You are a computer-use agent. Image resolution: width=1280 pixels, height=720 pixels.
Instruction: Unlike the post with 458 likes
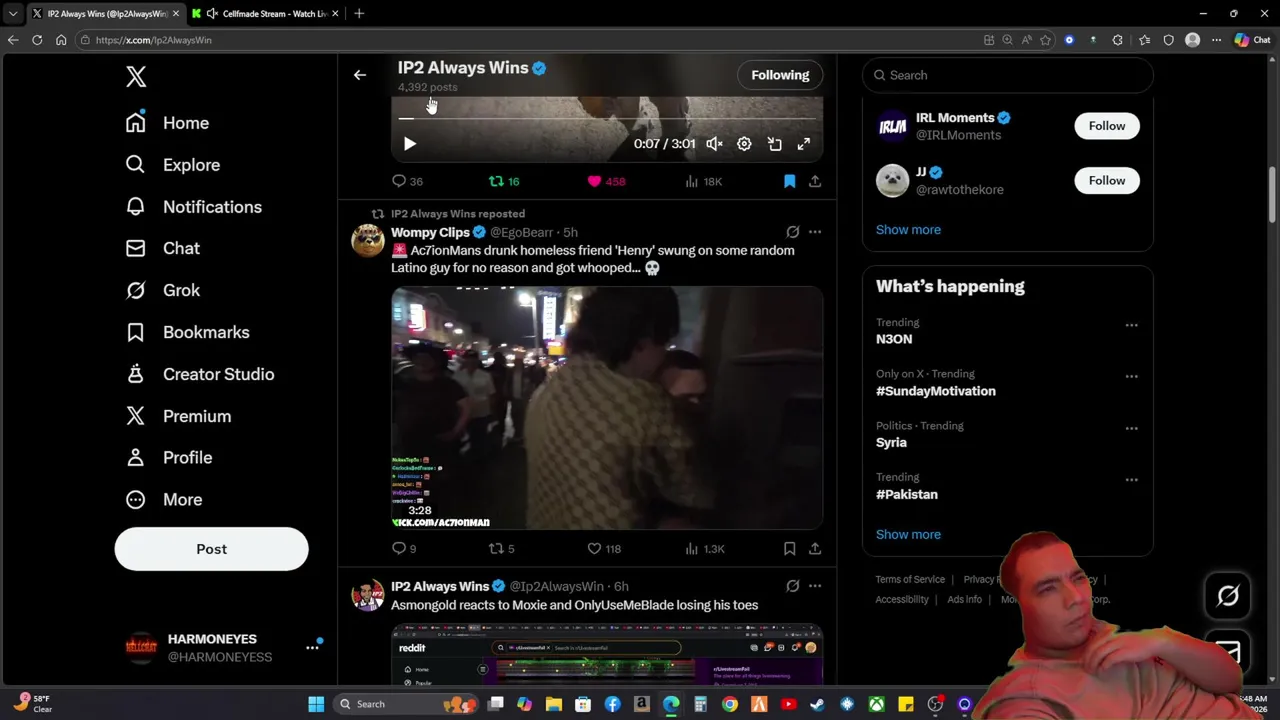coord(606,181)
